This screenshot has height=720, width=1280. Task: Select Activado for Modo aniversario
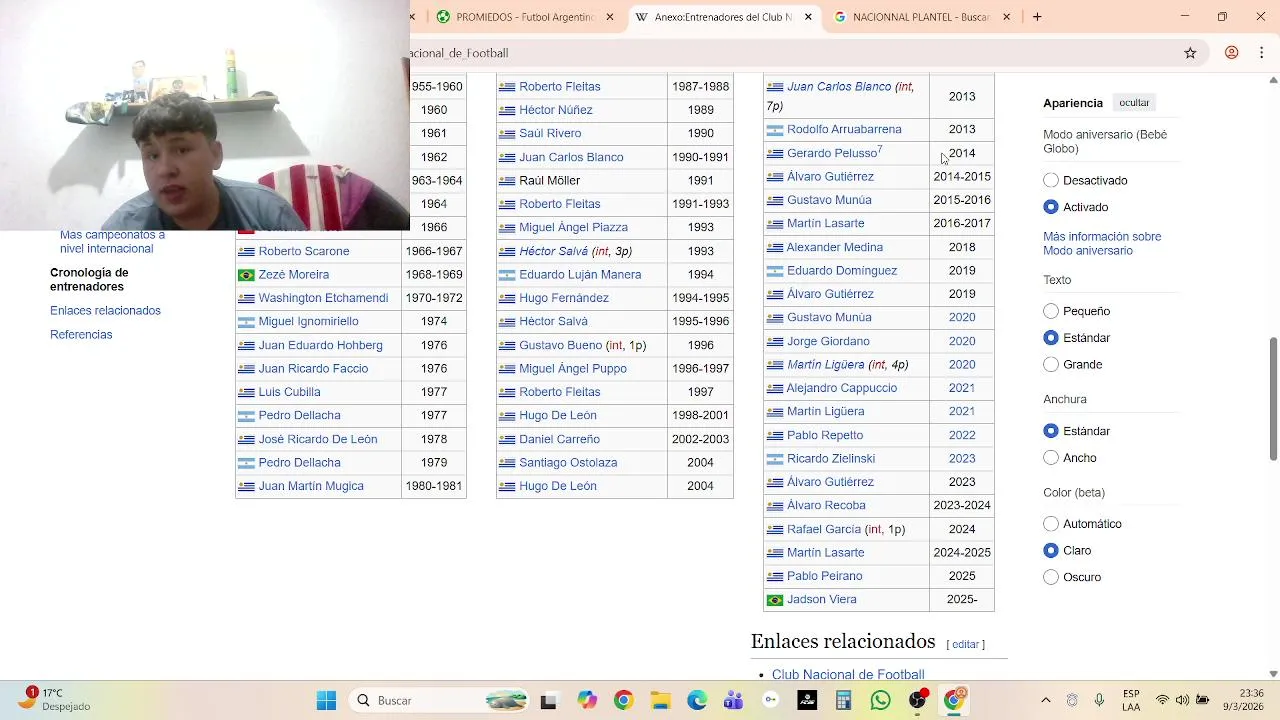[x=1051, y=207]
